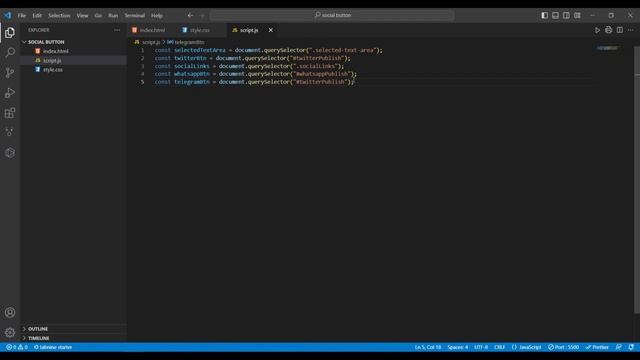640x360 pixels.
Task: Click the editor minimap
Action: 608,48
